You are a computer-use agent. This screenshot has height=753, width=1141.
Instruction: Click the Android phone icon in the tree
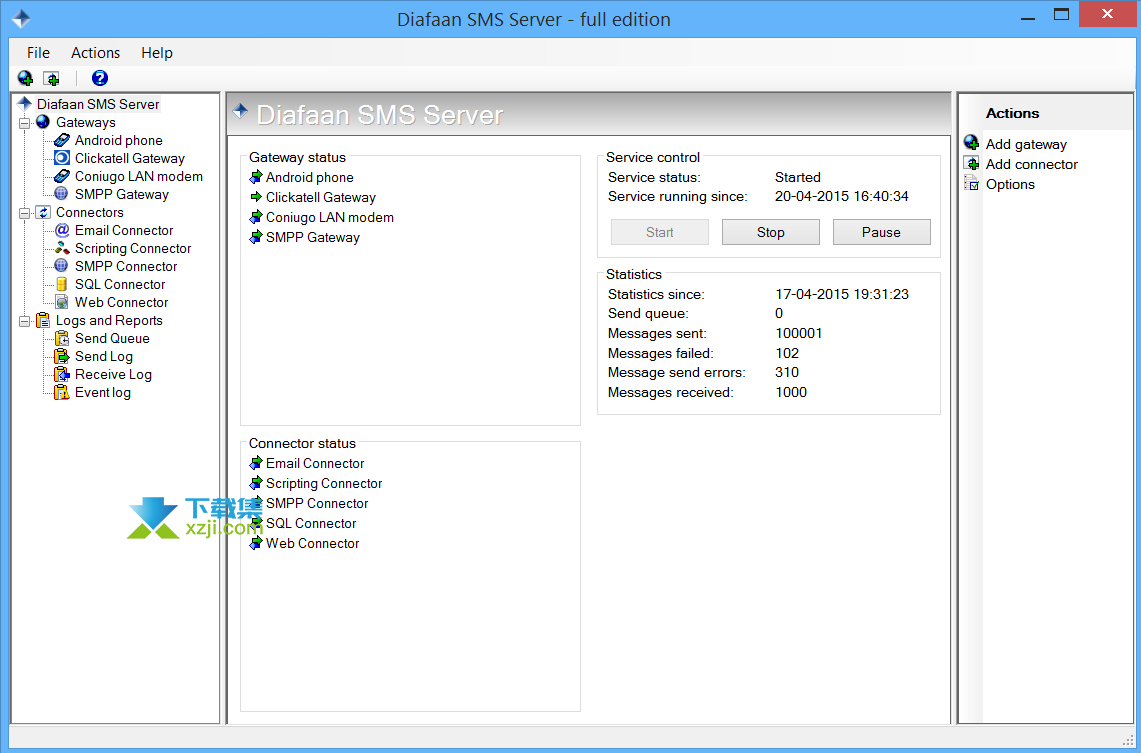click(62, 140)
